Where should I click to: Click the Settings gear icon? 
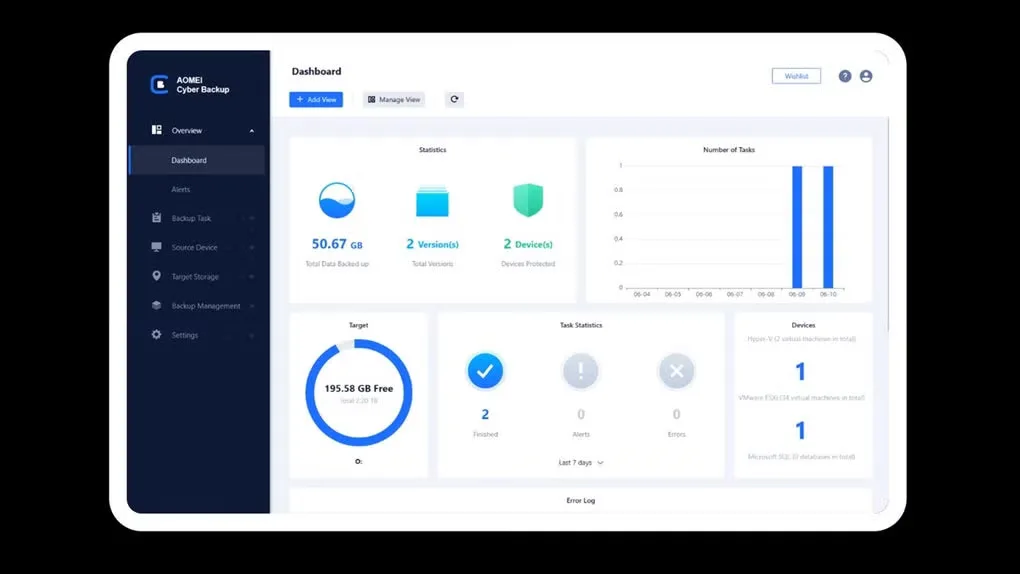[157, 335]
